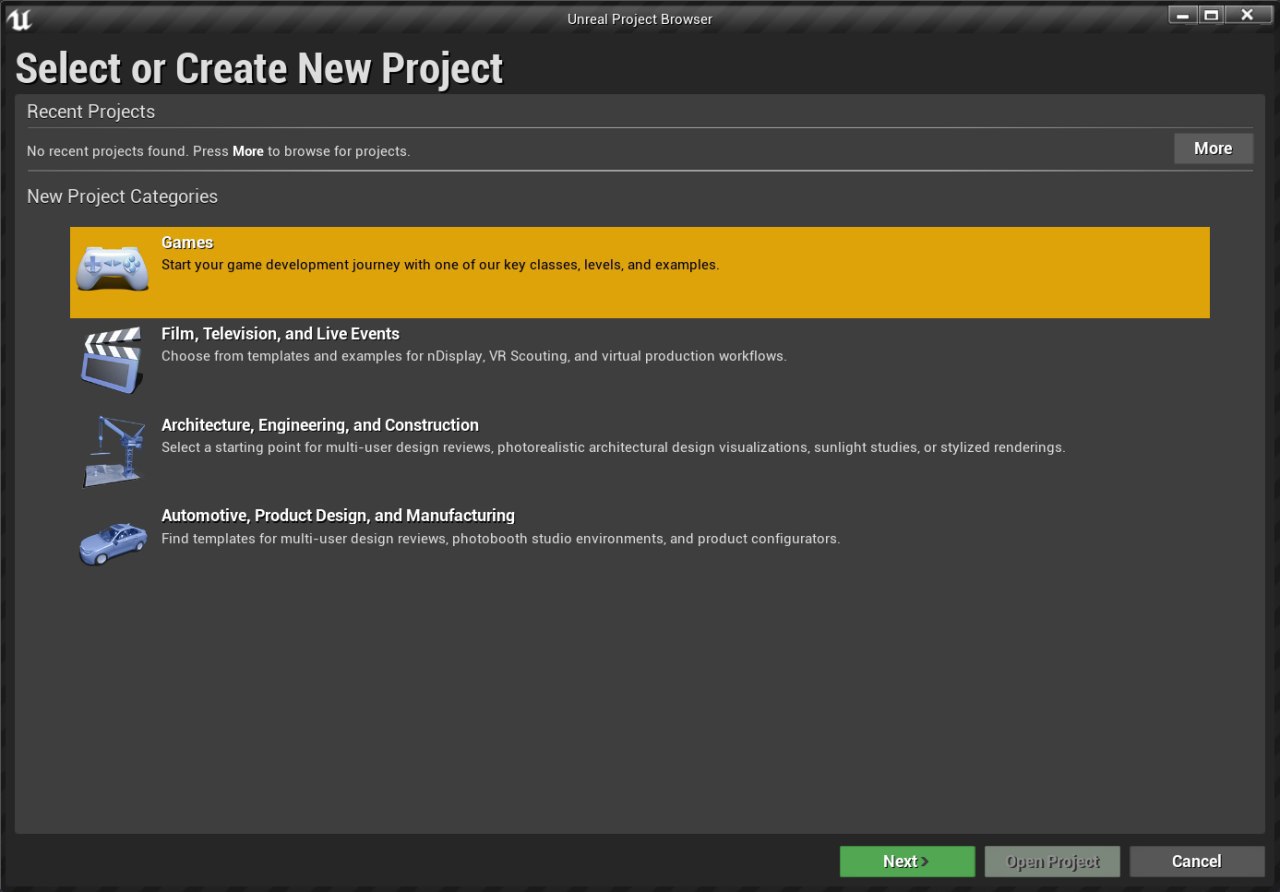
Task: Click the Open Project button
Action: point(1052,861)
